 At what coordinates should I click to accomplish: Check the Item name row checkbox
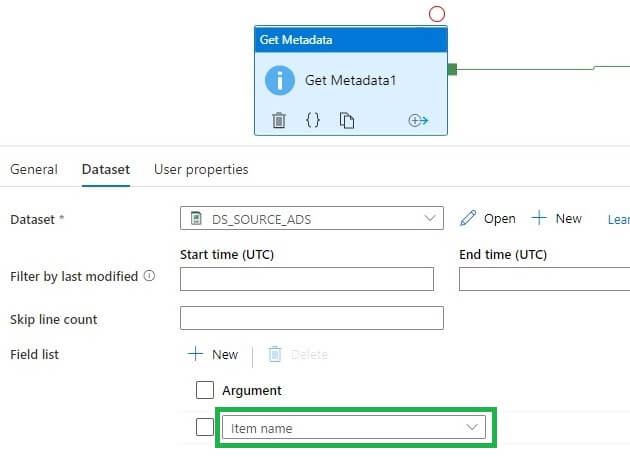coord(205,427)
